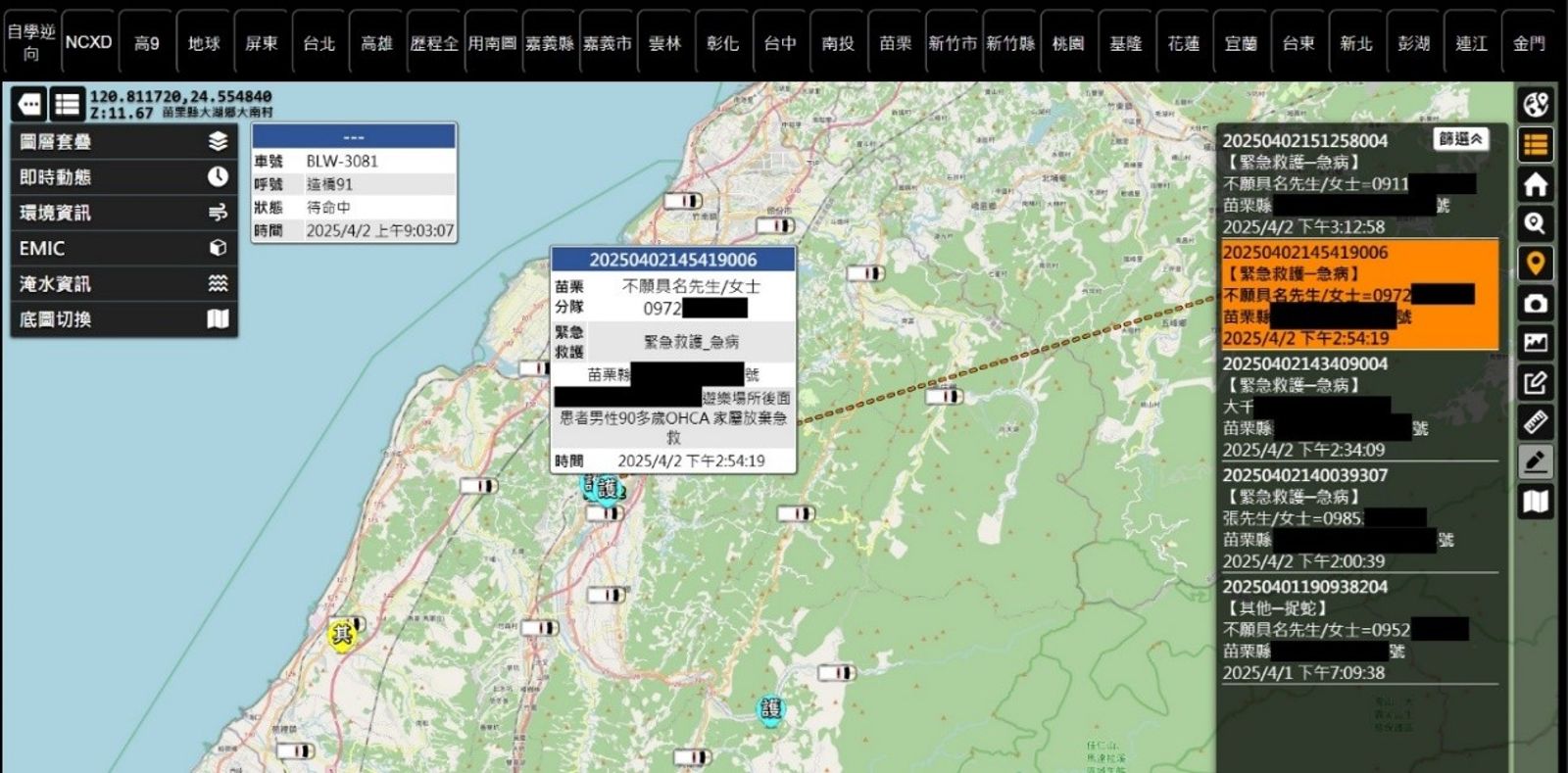
Task: Click the layers stack icon for 圖層套疊
Action: 218,141
